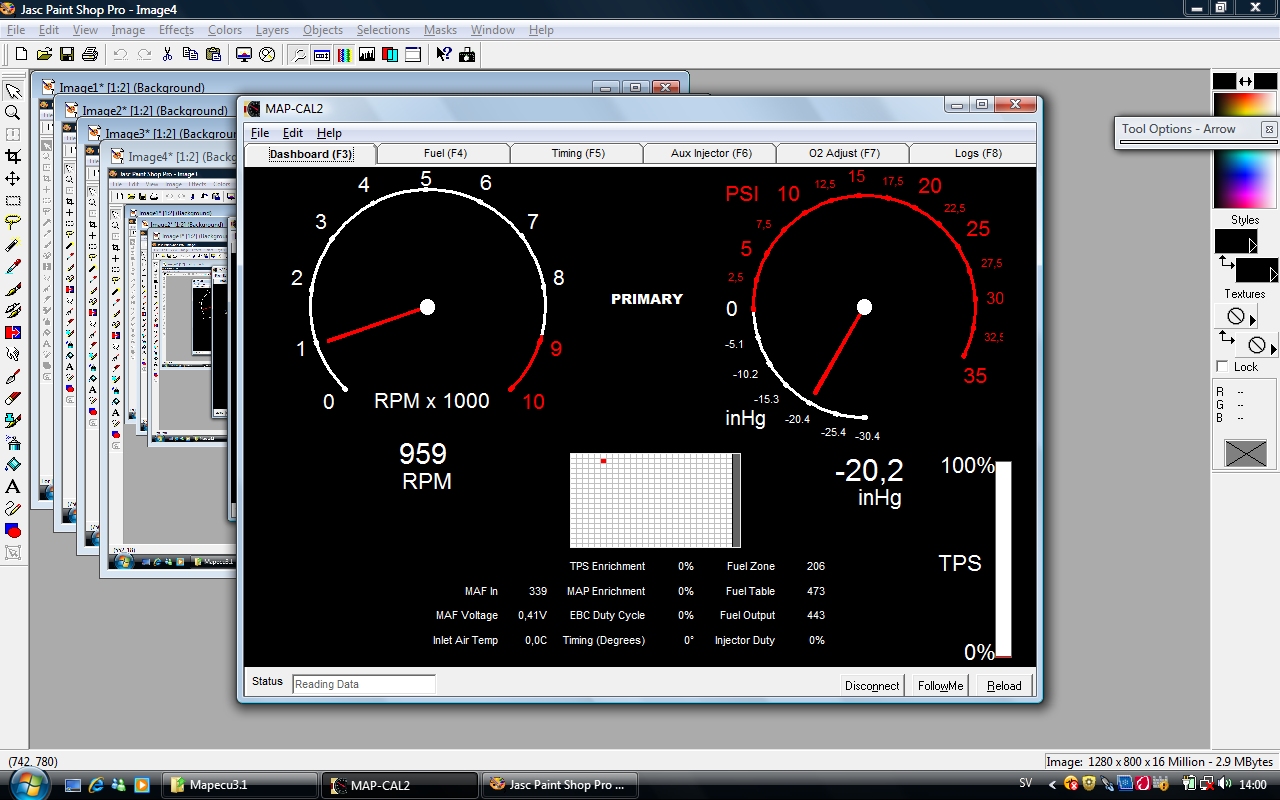Switch to the Aux Injector (F6) tab

pos(711,153)
